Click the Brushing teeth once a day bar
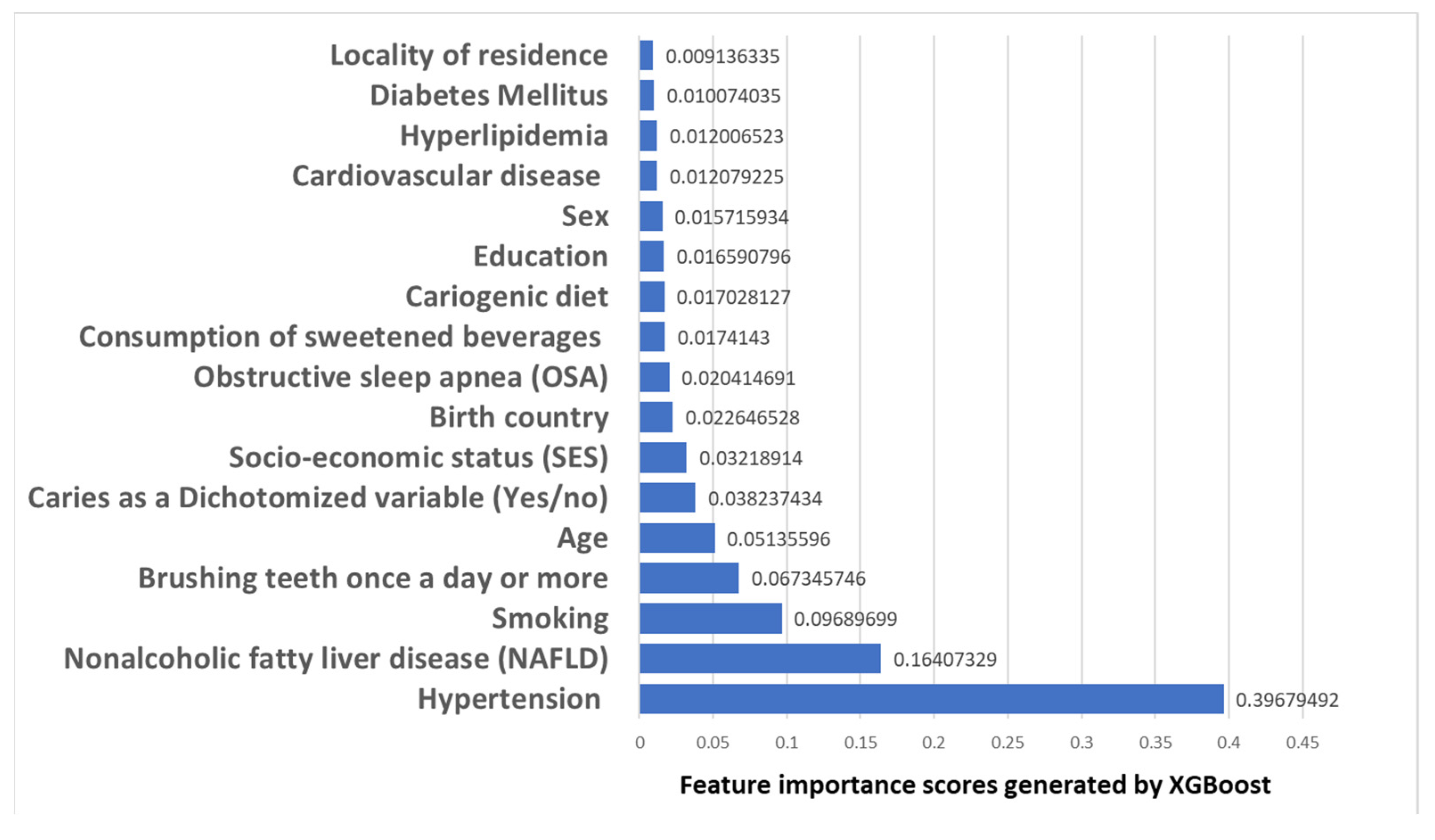Image resolution: width=1435 pixels, height=840 pixels. coord(688,578)
